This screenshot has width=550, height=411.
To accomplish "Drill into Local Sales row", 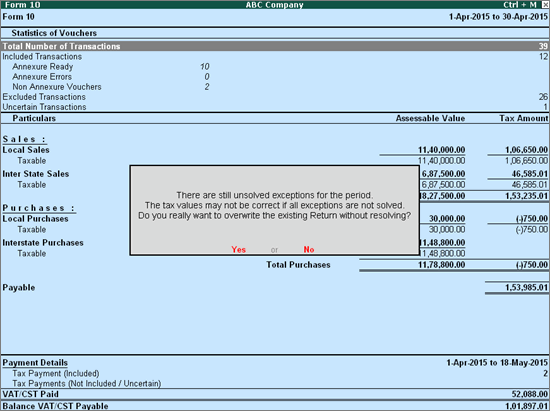I will point(275,150).
